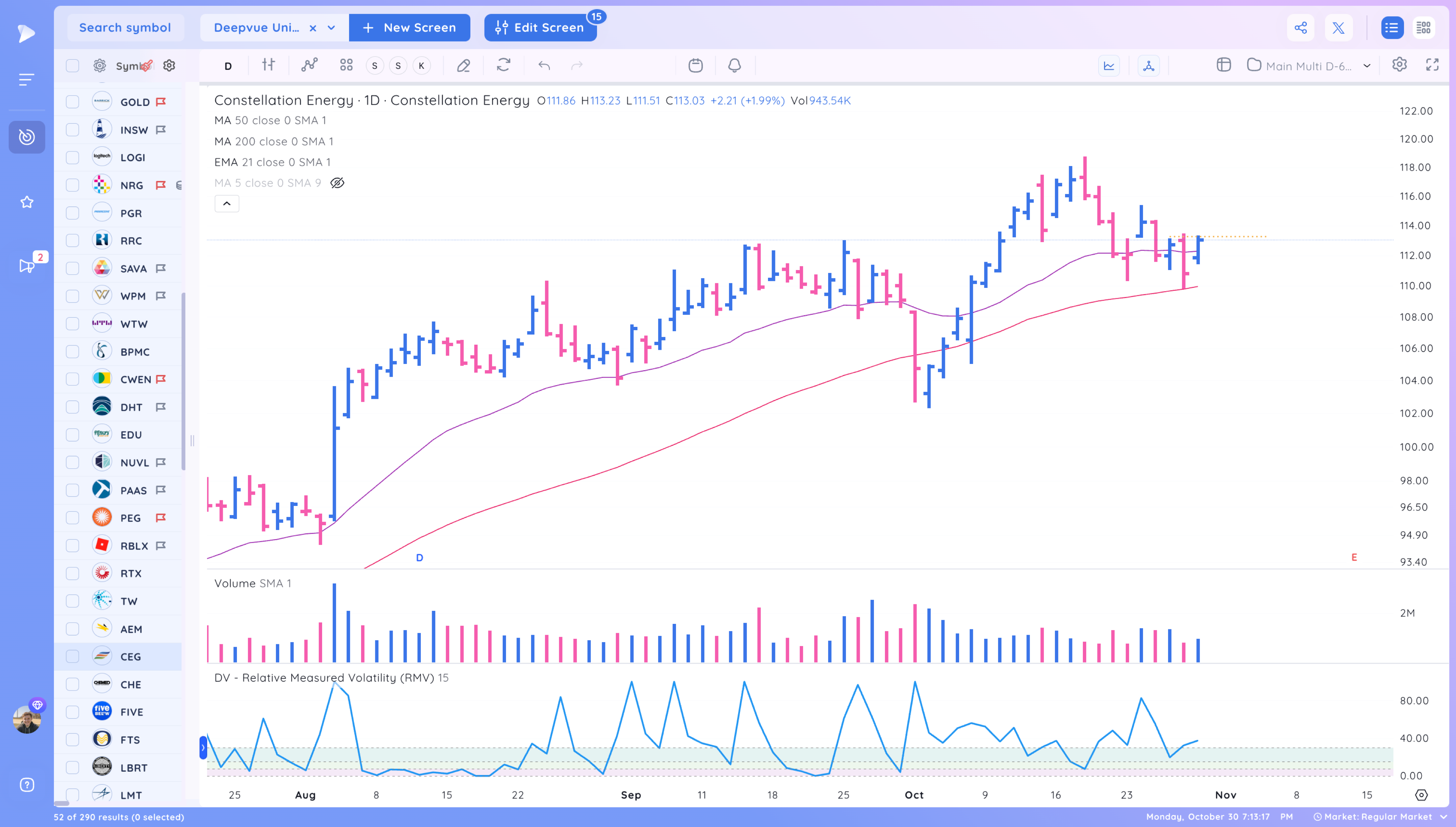The height and width of the screenshot is (827, 1456).
Task: Check the GOLD row checkbox
Action: (x=72, y=102)
